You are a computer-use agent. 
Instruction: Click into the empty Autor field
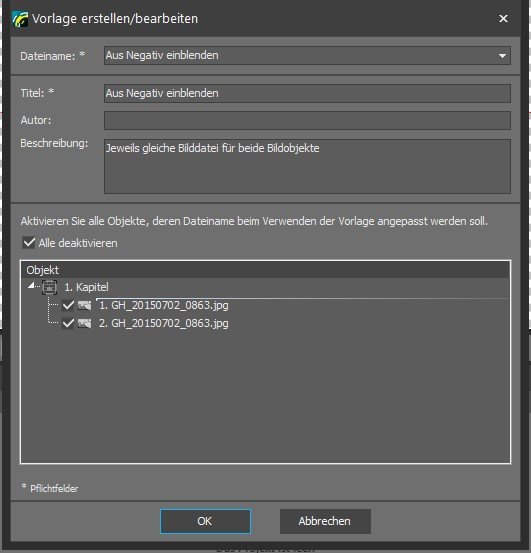tap(307, 121)
